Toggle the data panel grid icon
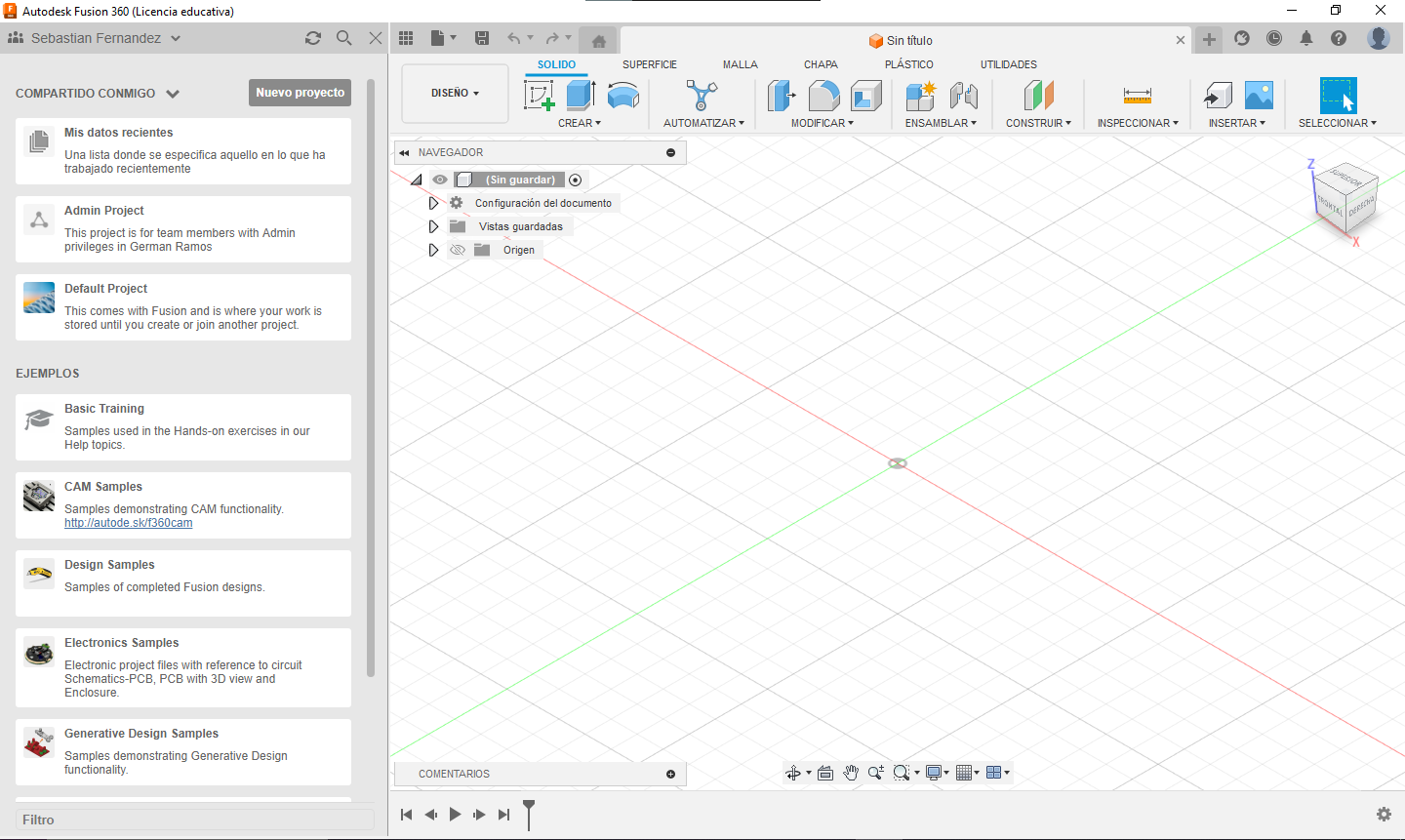Image resolution: width=1405 pixels, height=840 pixels. point(406,38)
